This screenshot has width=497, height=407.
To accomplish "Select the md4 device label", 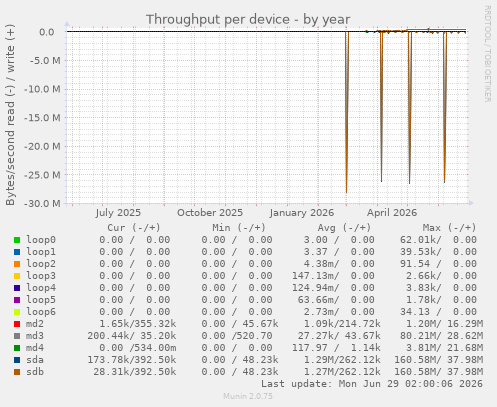I will click(x=35, y=348).
